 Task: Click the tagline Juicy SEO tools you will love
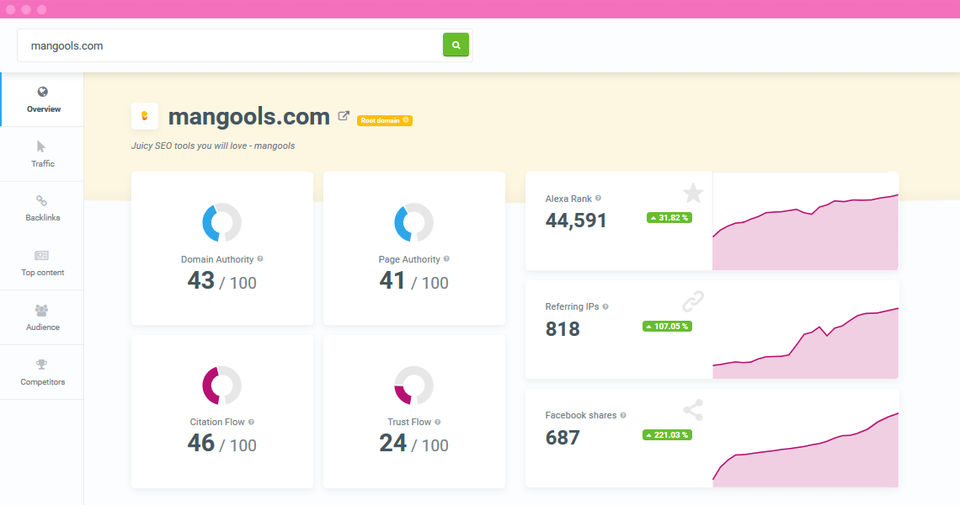click(213, 146)
